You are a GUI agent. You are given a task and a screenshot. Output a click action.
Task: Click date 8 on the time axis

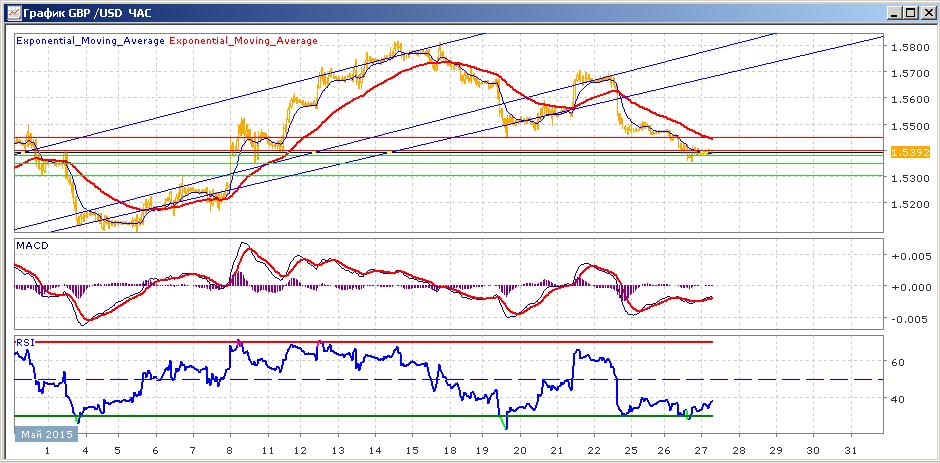pyautogui.click(x=230, y=450)
